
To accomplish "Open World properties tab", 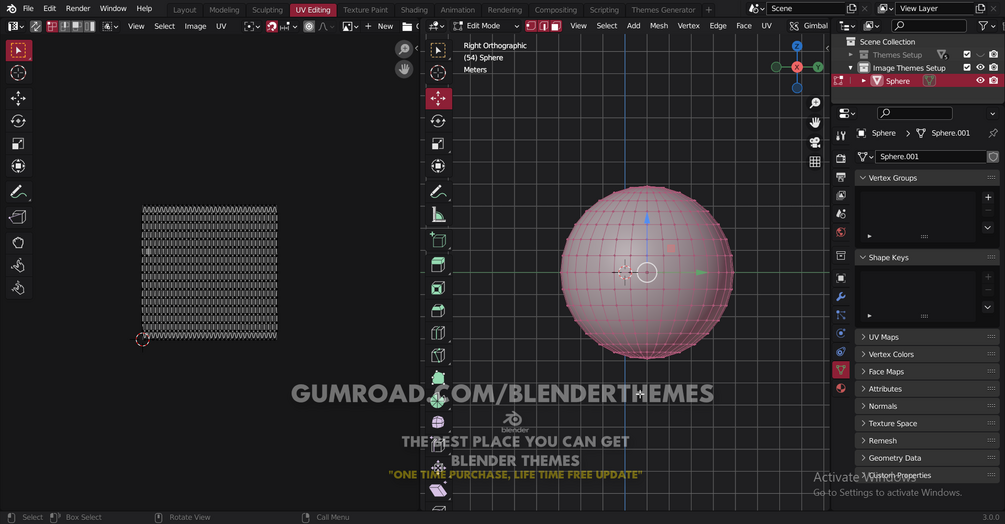I will click(x=841, y=232).
